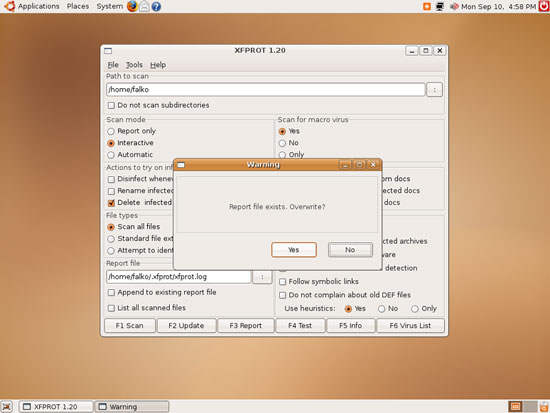Switch to the second workspace in the switcher
Screen dimensions: 550x413
tap(530, 406)
